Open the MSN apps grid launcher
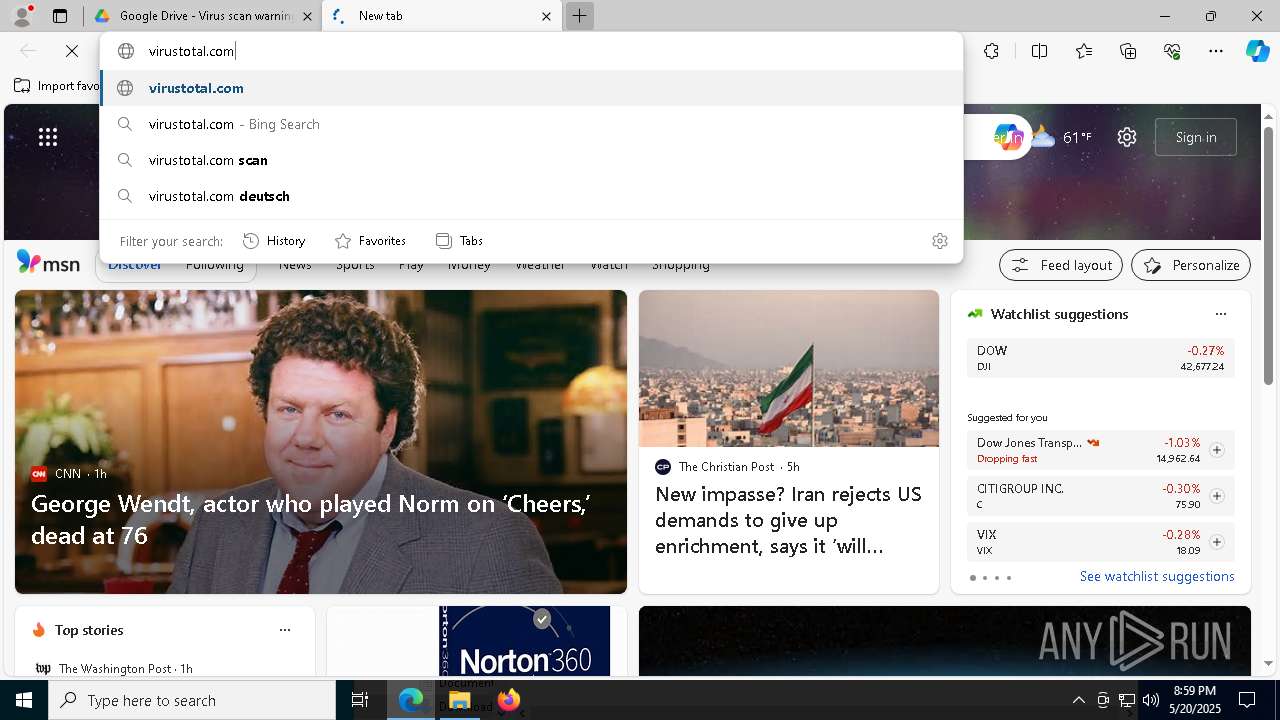 [48, 137]
